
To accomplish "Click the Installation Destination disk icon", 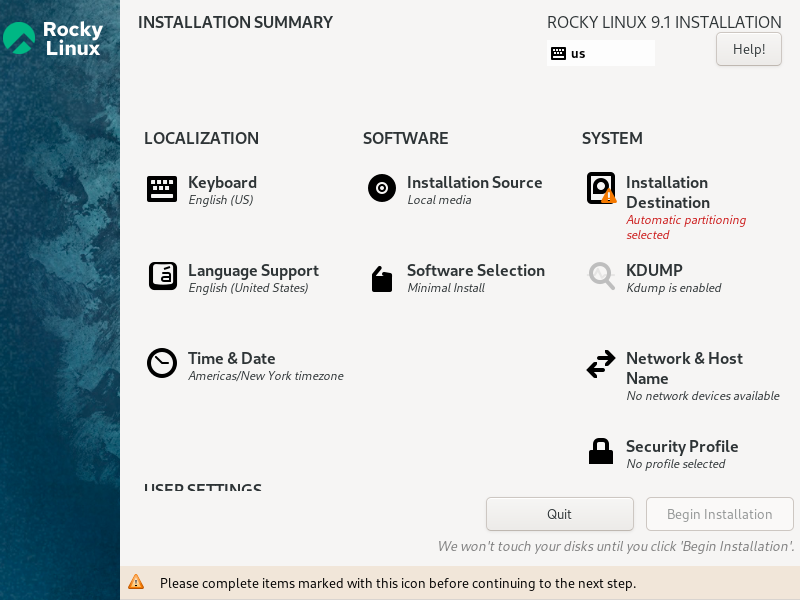I will point(601,188).
